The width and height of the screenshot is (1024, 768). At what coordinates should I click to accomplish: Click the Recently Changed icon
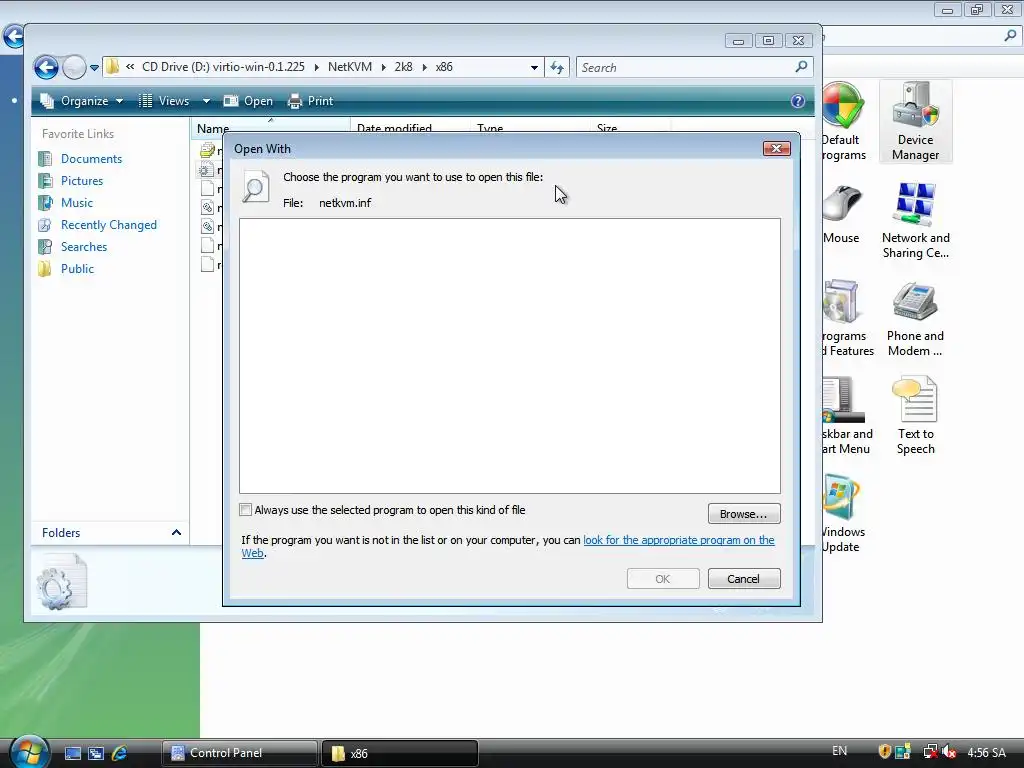(45, 225)
